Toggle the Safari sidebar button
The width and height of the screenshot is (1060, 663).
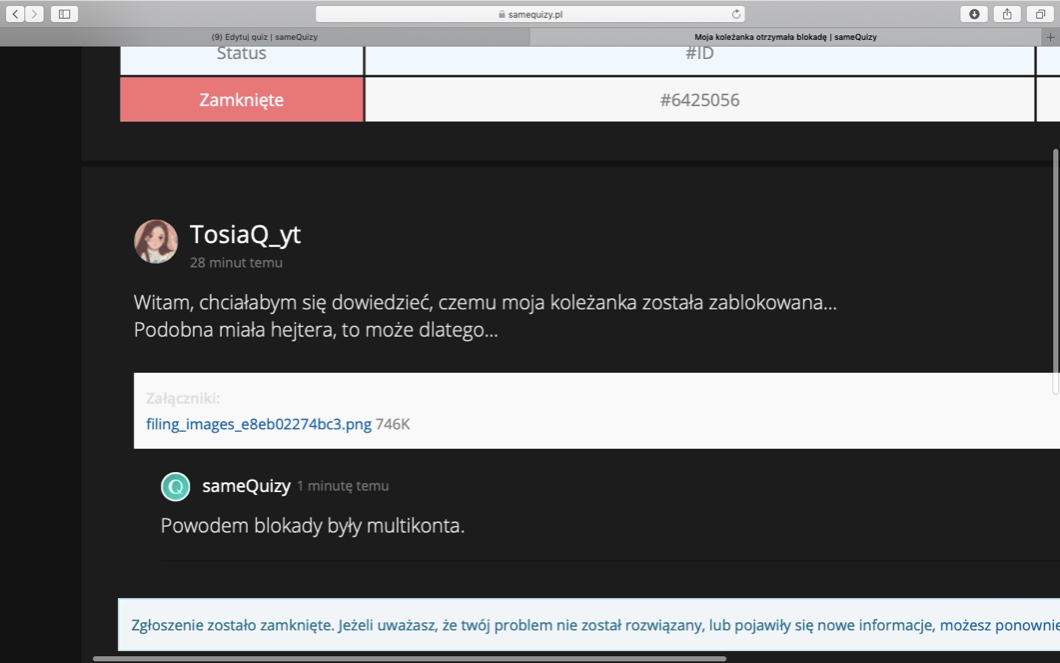pyautogui.click(x=64, y=14)
